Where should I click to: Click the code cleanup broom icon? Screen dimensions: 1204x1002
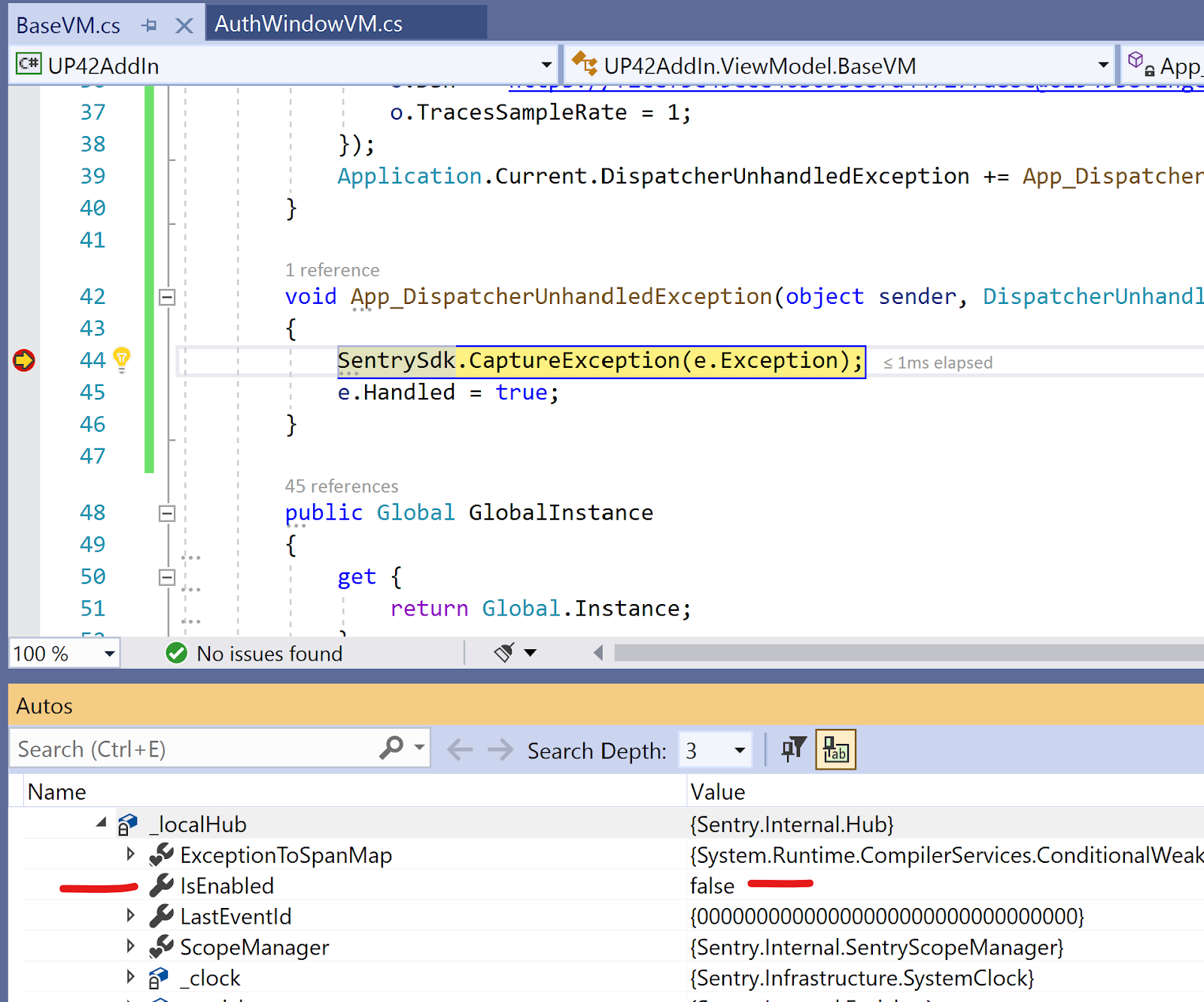click(504, 652)
